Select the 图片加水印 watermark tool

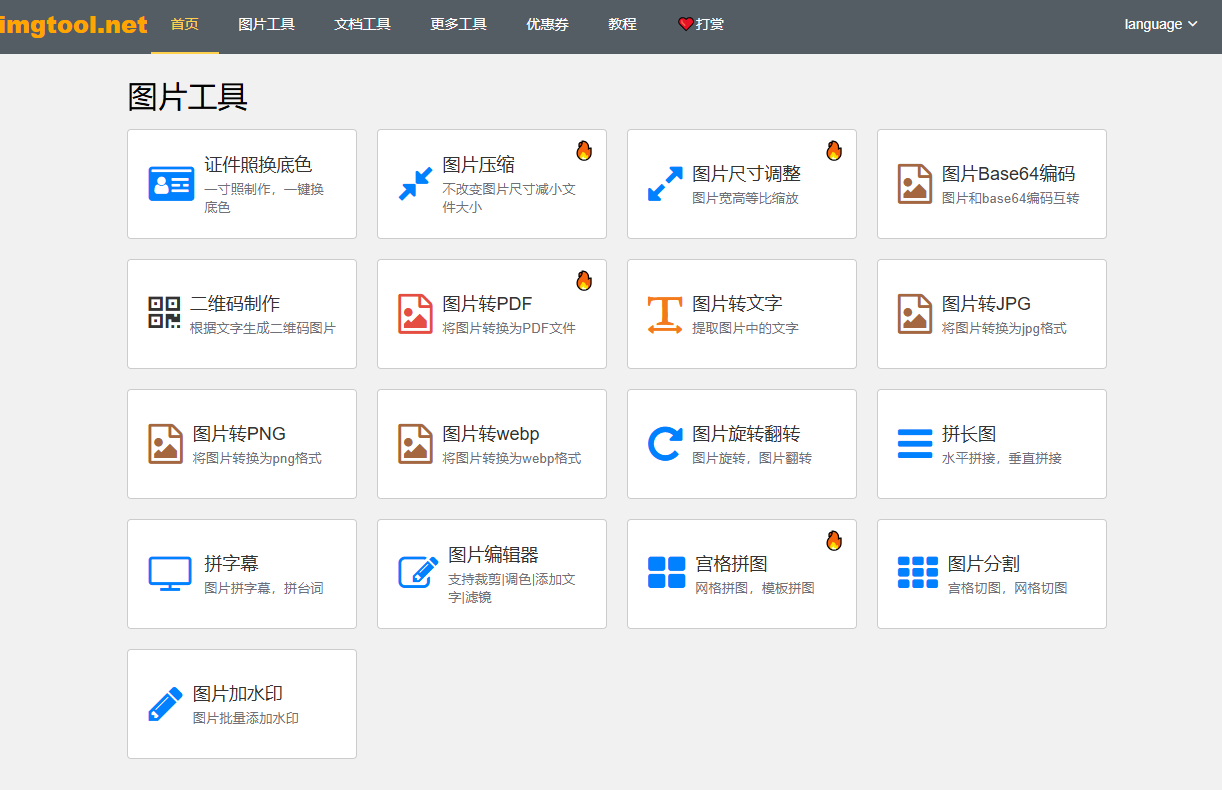click(x=241, y=704)
